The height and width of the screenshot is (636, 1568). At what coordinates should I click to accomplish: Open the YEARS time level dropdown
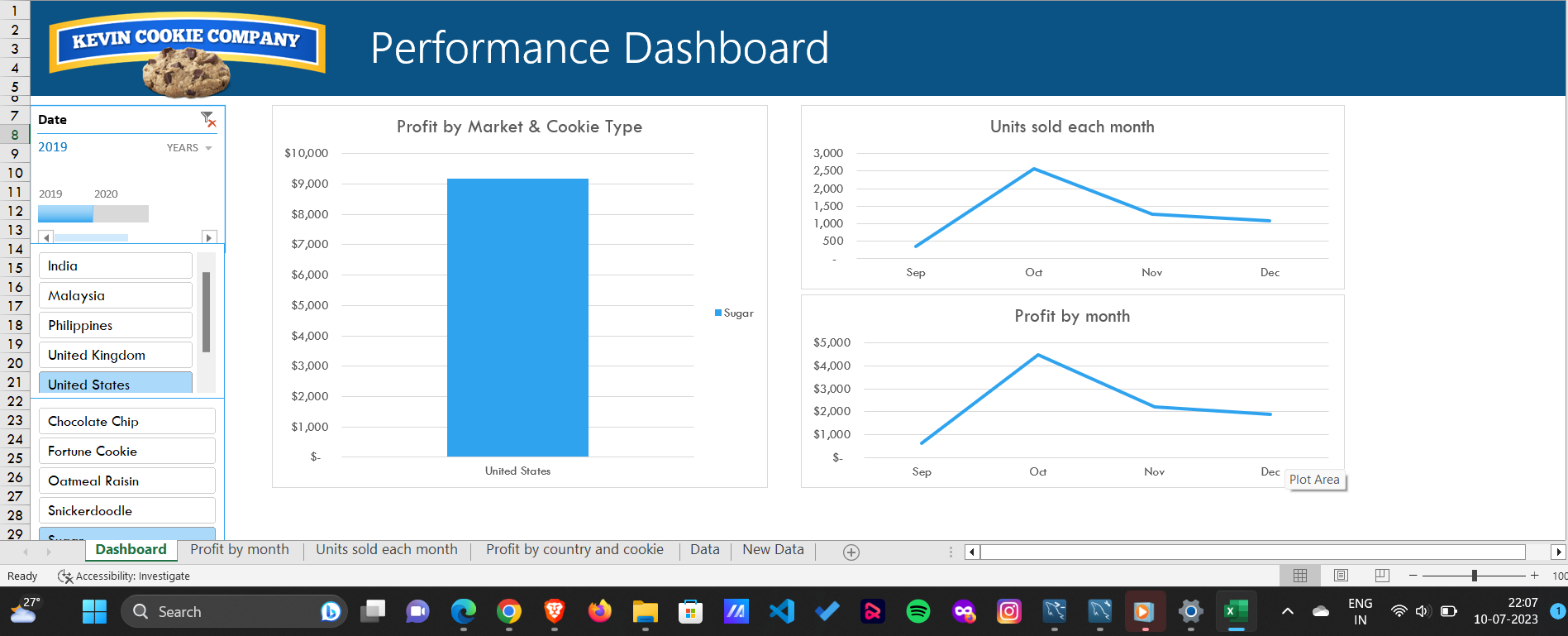[x=189, y=148]
